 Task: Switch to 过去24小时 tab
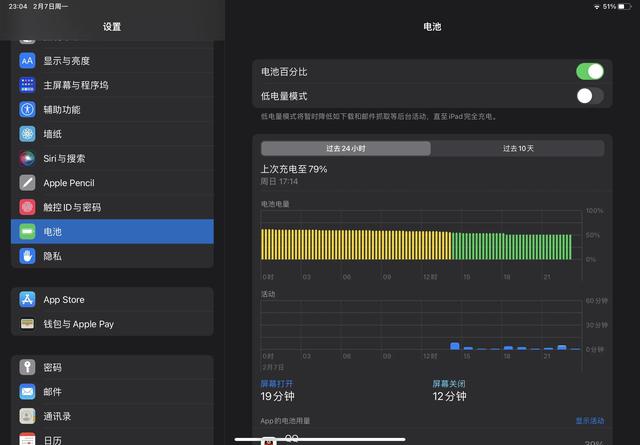pos(345,148)
